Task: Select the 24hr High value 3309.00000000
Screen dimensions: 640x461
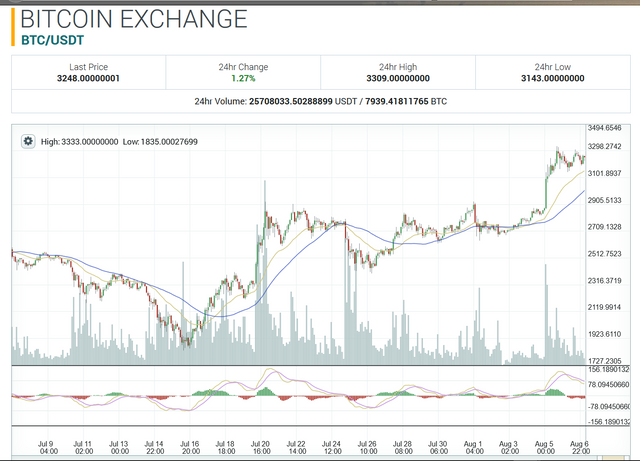Action: click(x=398, y=78)
